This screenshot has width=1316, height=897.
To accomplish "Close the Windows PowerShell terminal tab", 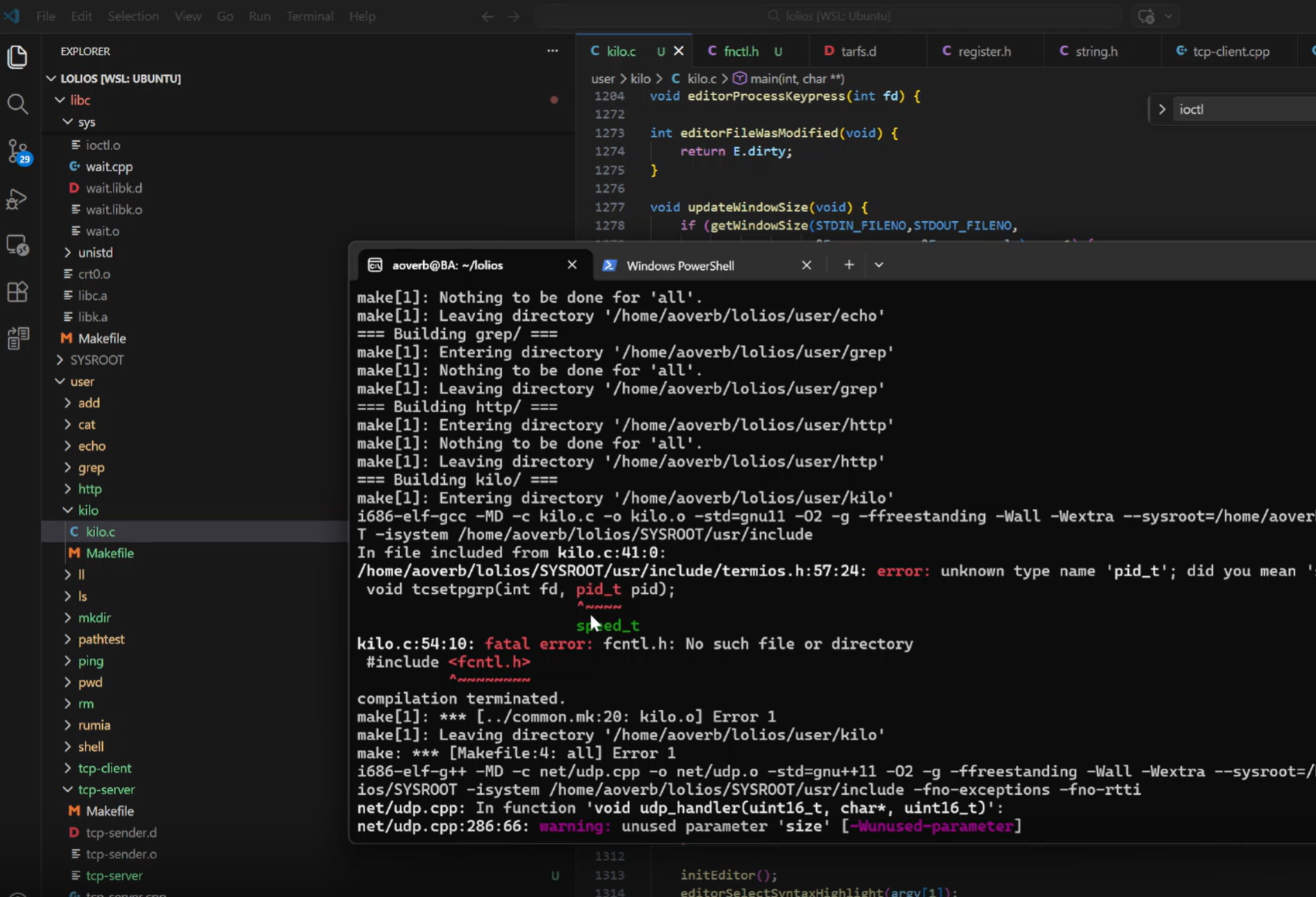I will (806, 265).
